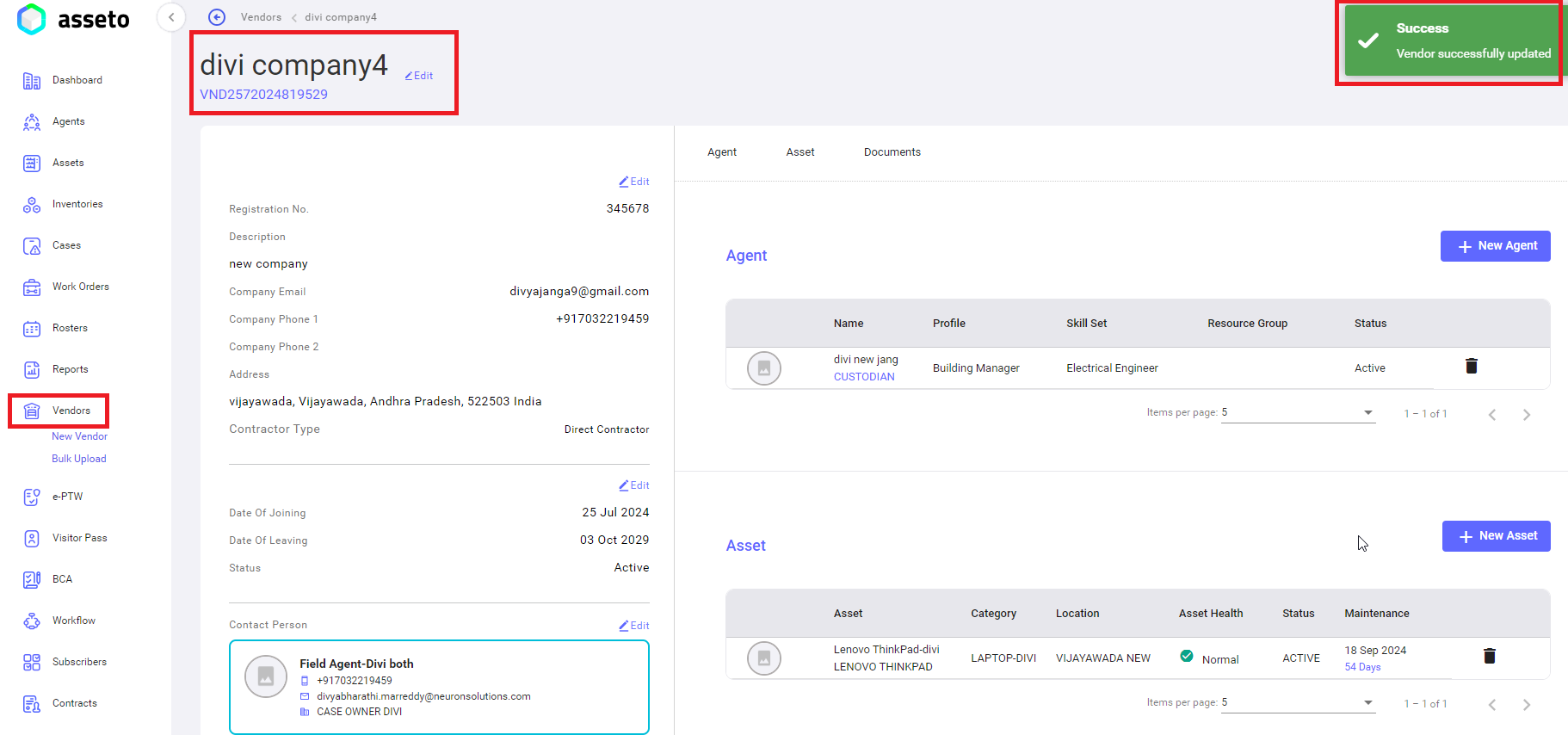Viewport: 1568px width, 735px height.
Task: Open the e-PTW sidebar icon
Action: click(x=32, y=497)
